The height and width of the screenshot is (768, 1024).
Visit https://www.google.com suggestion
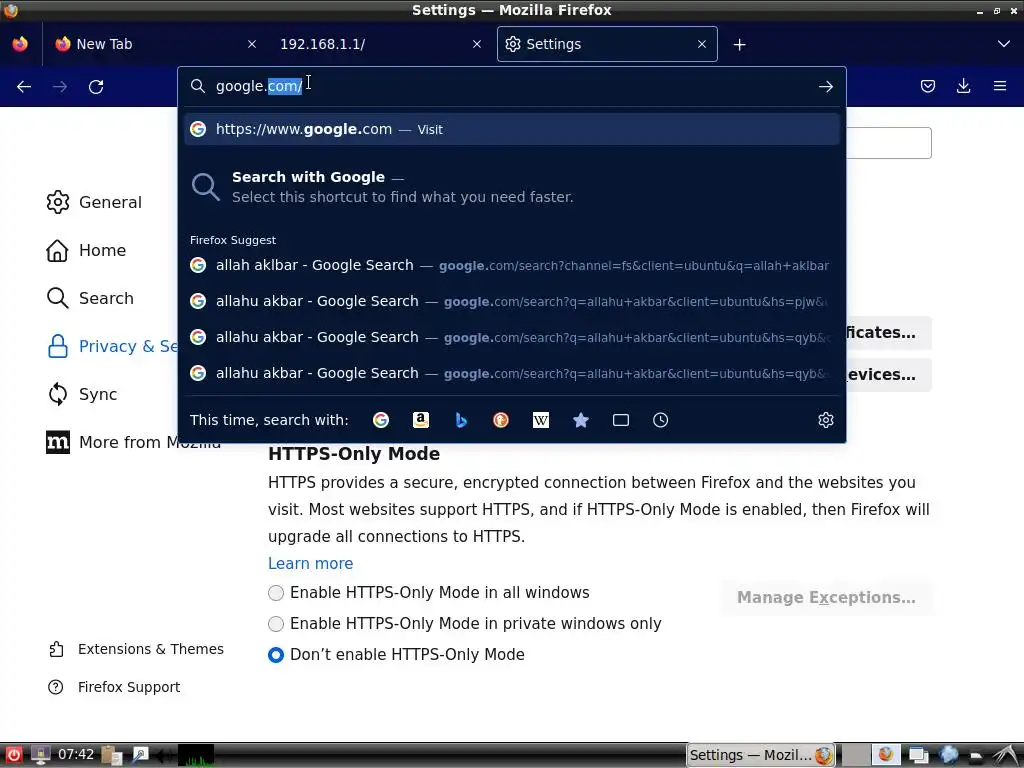[x=512, y=129]
